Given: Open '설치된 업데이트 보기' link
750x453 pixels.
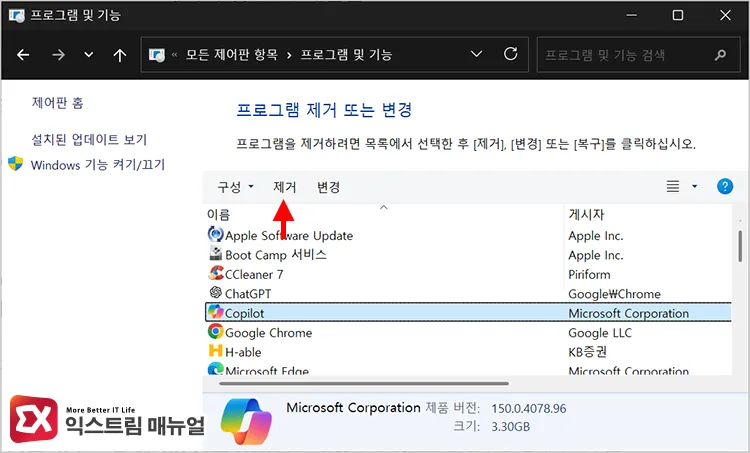Looking at the screenshot, I should (x=89, y=139).
